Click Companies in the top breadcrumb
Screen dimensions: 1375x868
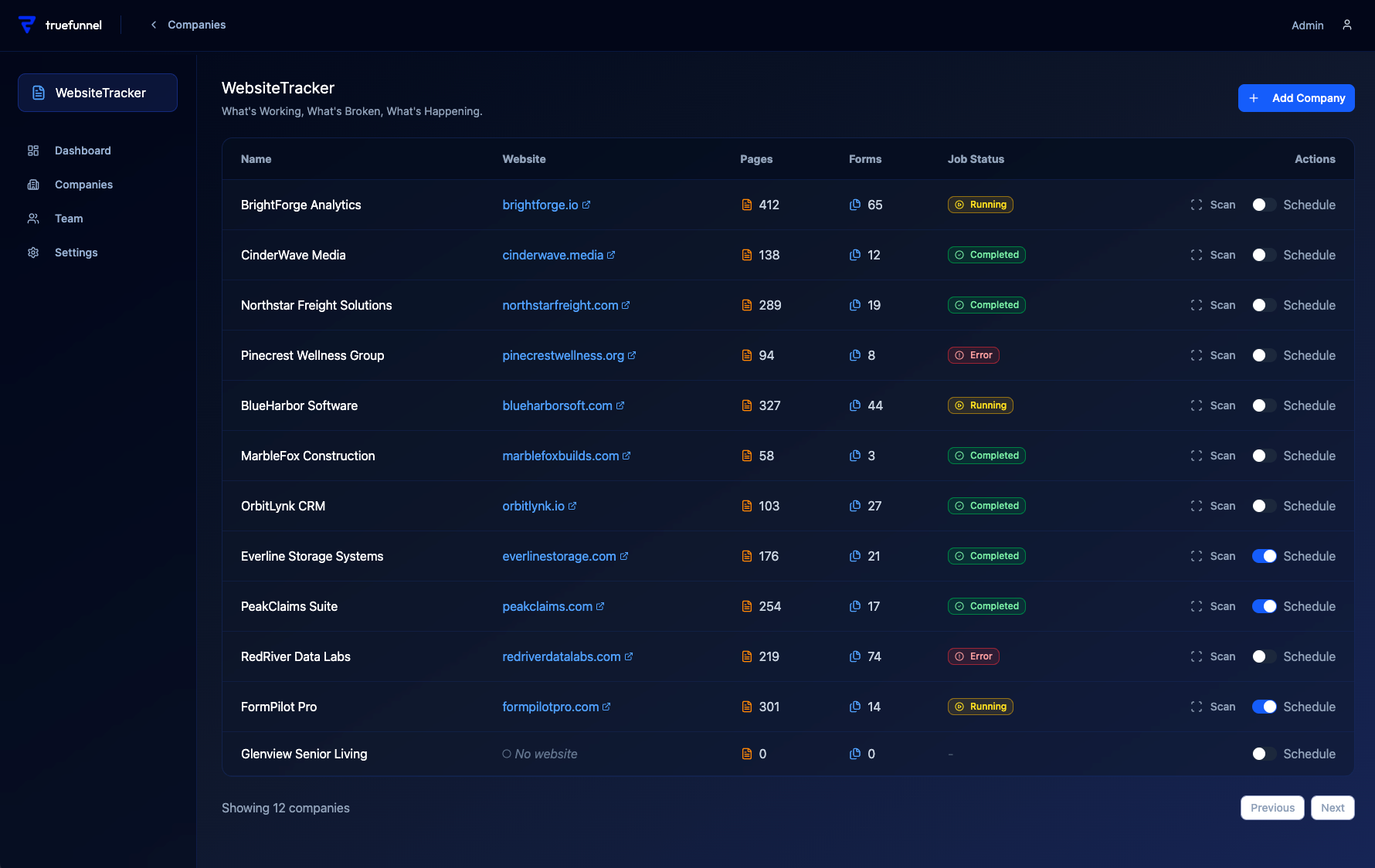point(196,25)
